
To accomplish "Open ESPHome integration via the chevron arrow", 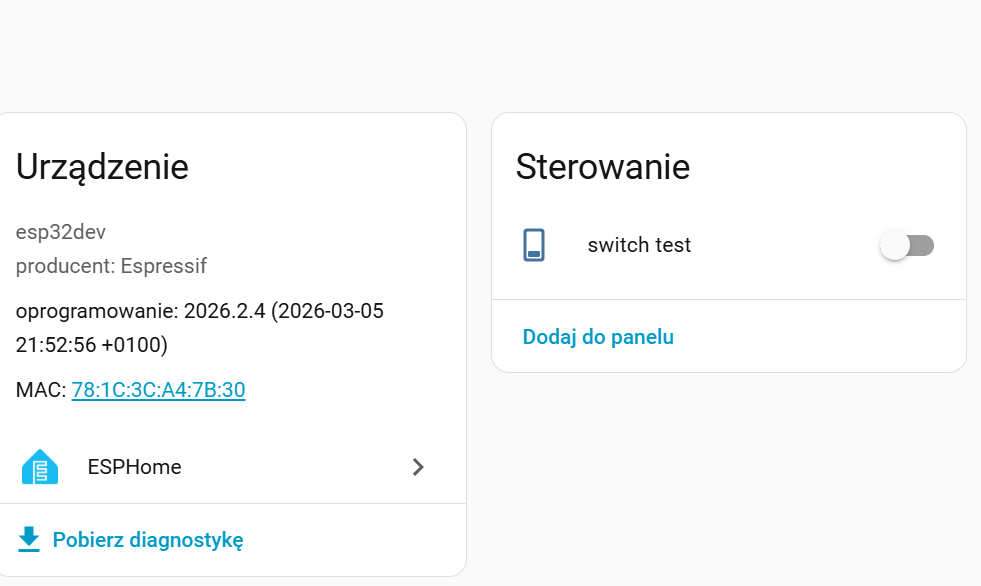I will coord(419,467).
